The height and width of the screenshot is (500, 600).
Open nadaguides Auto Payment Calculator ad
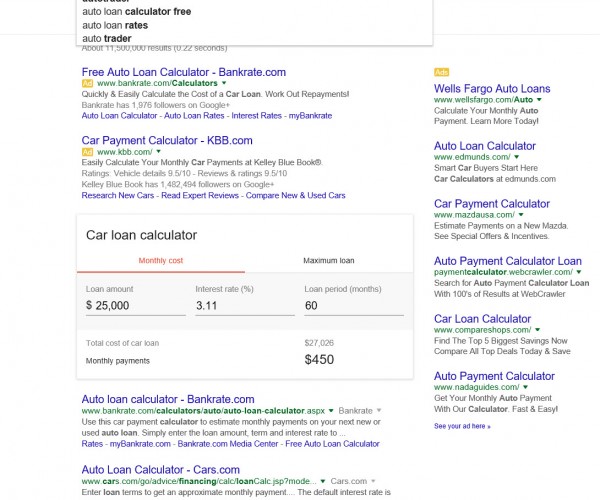coord(494,376)
